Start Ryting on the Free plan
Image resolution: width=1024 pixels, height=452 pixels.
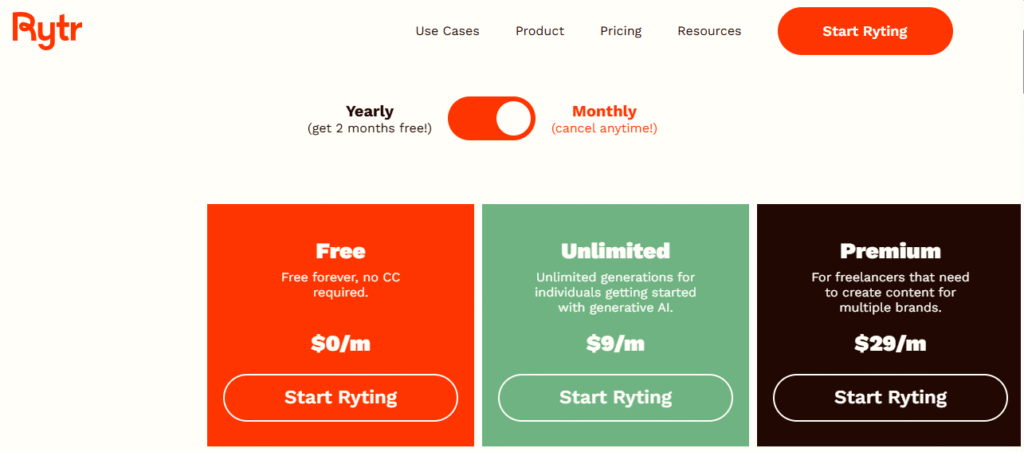(x=340, y=397)
